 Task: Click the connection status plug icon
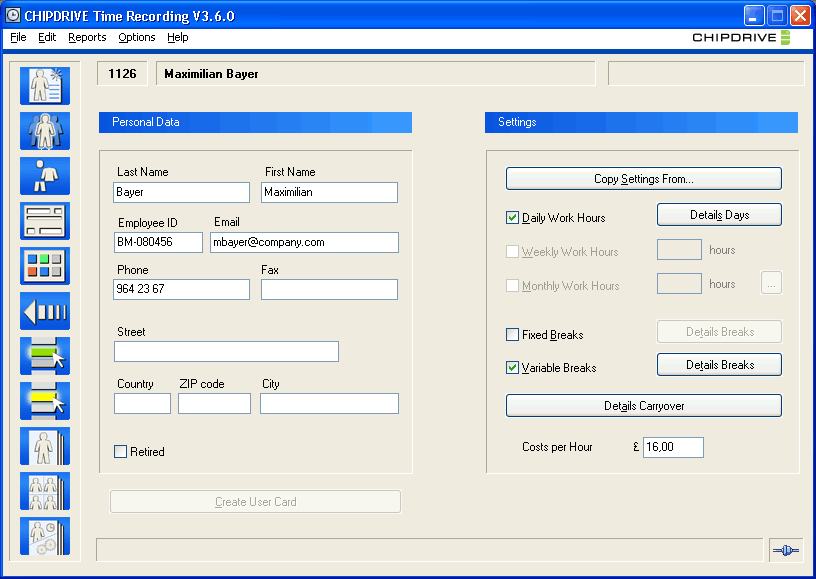click(x=786, y=549)
